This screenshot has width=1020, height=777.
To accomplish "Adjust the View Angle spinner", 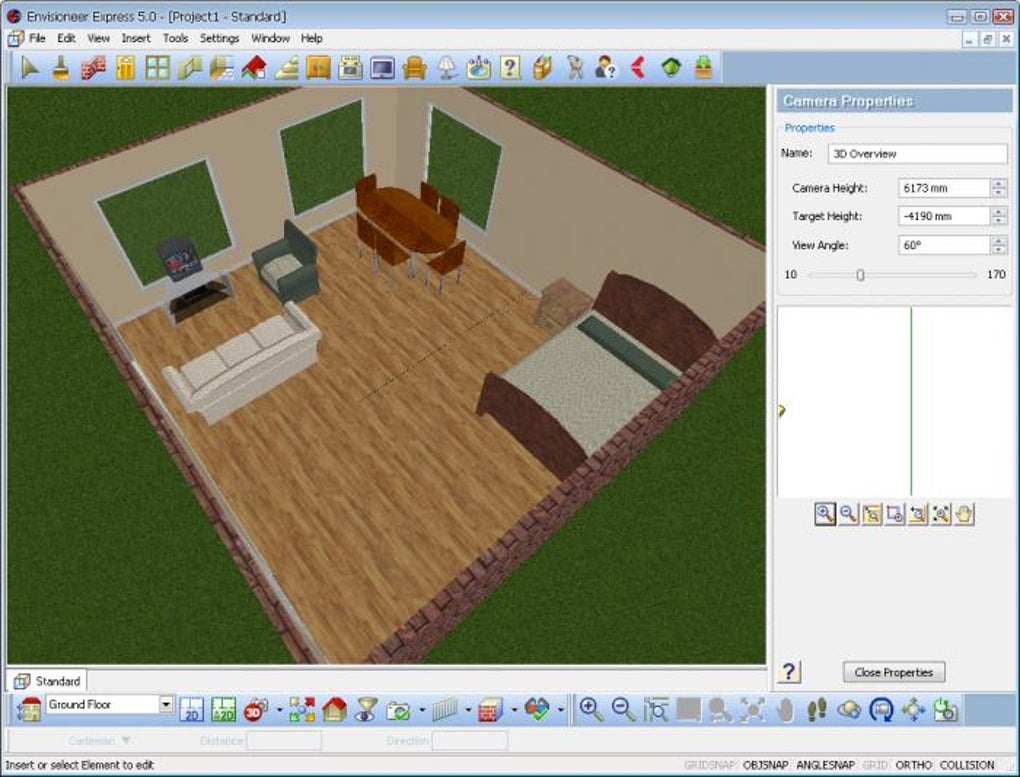I will tap(999, 245).
